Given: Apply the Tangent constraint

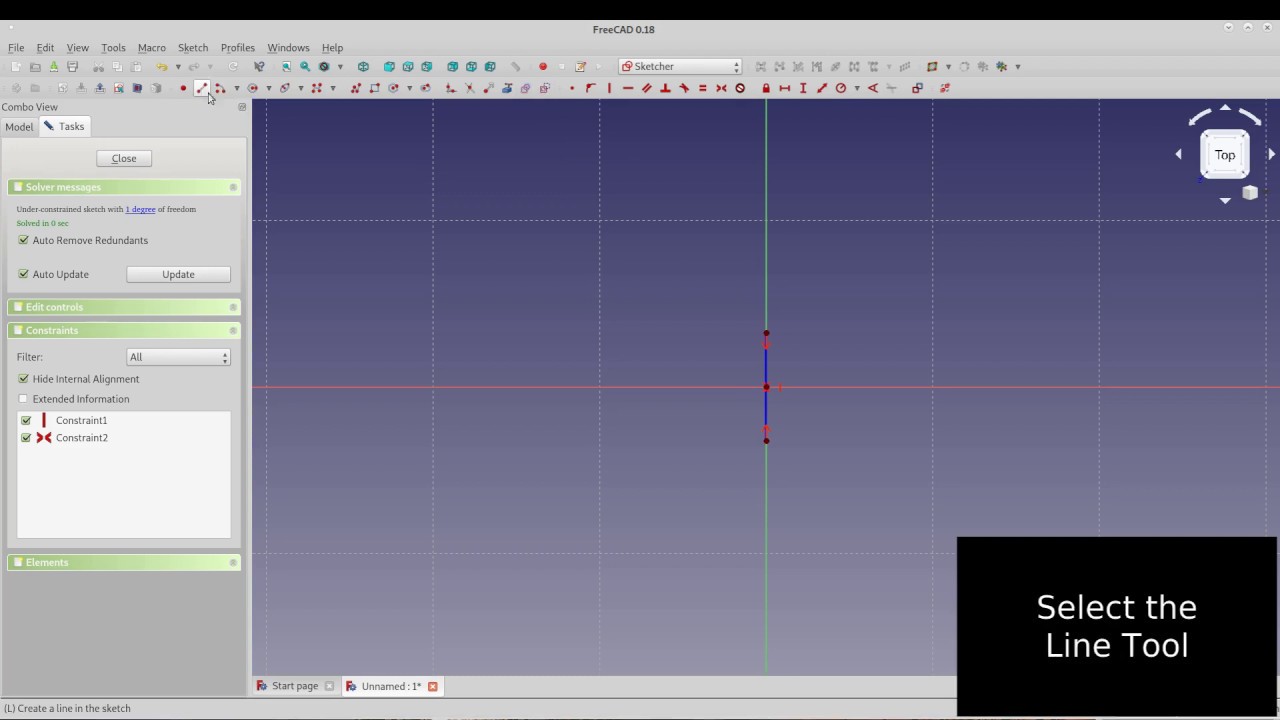Looking at the screenshot, I should 684,88.
